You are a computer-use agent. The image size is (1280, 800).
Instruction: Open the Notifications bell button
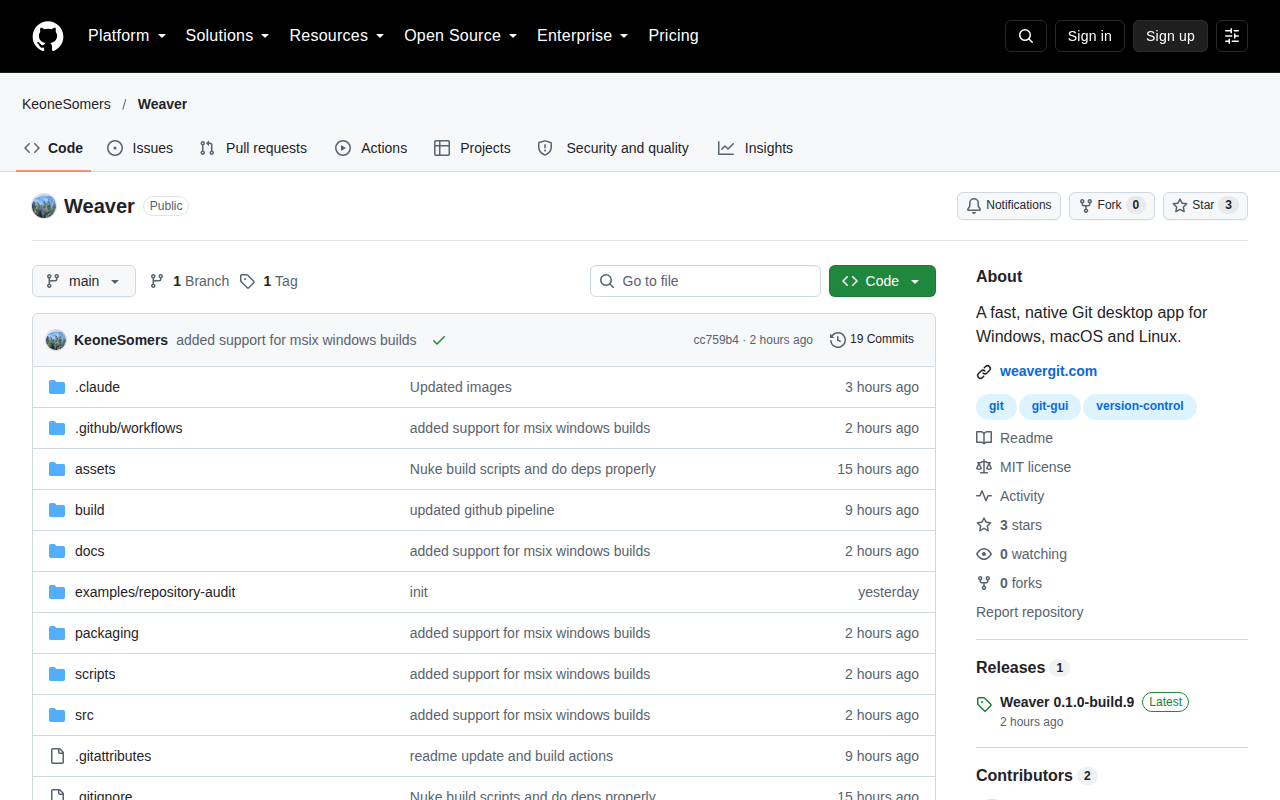click(1009, 206)
